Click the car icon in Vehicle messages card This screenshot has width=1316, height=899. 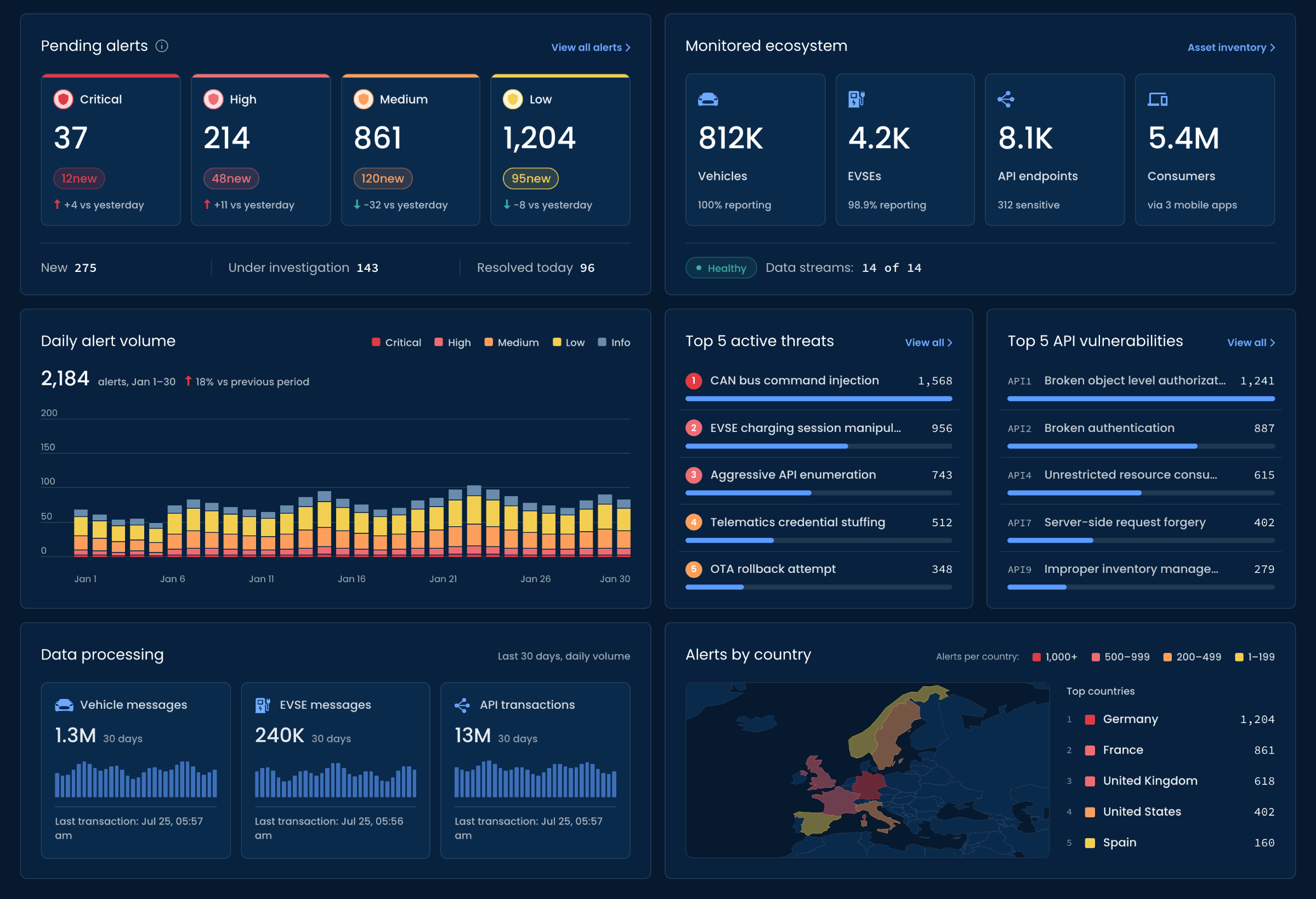point(64,705)
